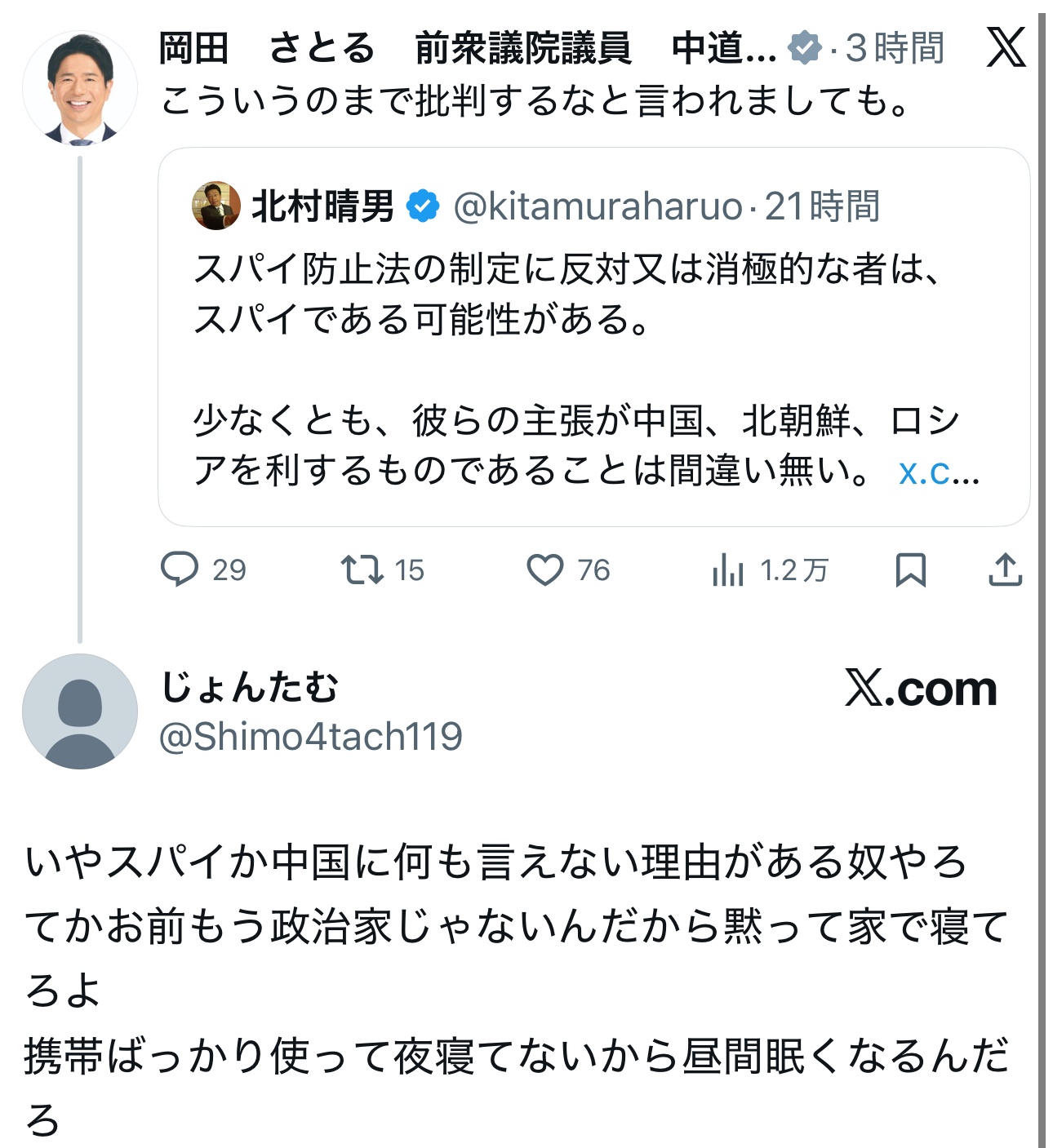Screen dimensions: 1053x1148
Task: Open view analytics bar chart icon
Action: point(727,570)
